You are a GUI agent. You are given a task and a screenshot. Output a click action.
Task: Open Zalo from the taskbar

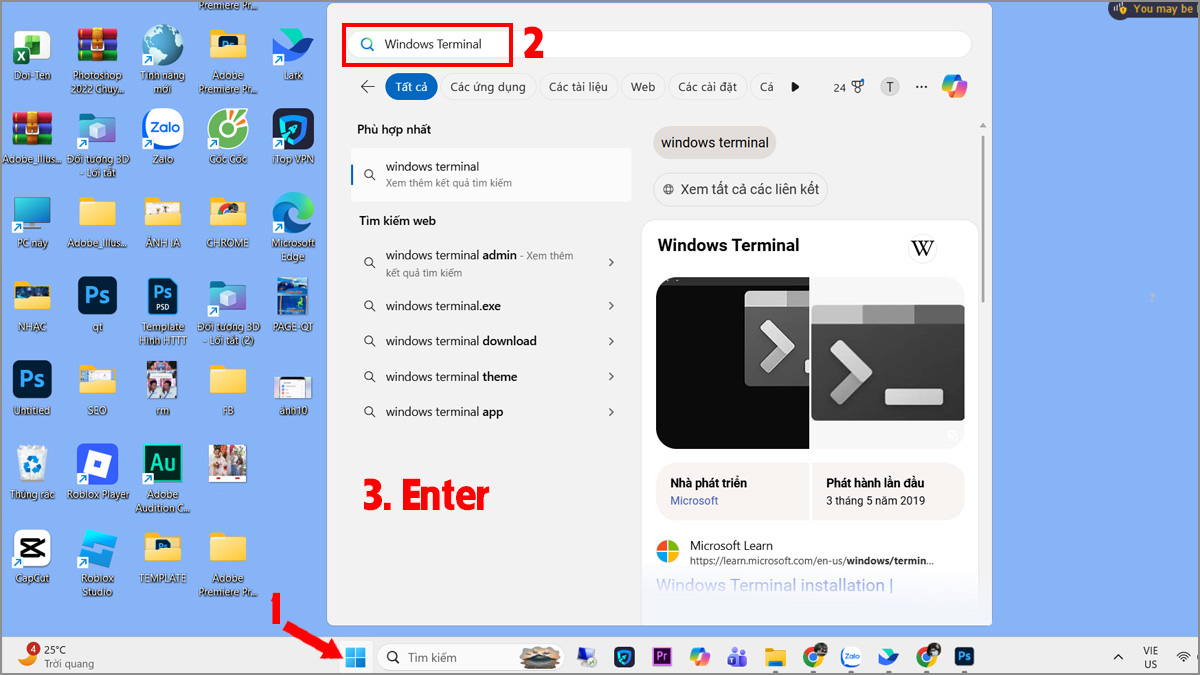[851, 657]
